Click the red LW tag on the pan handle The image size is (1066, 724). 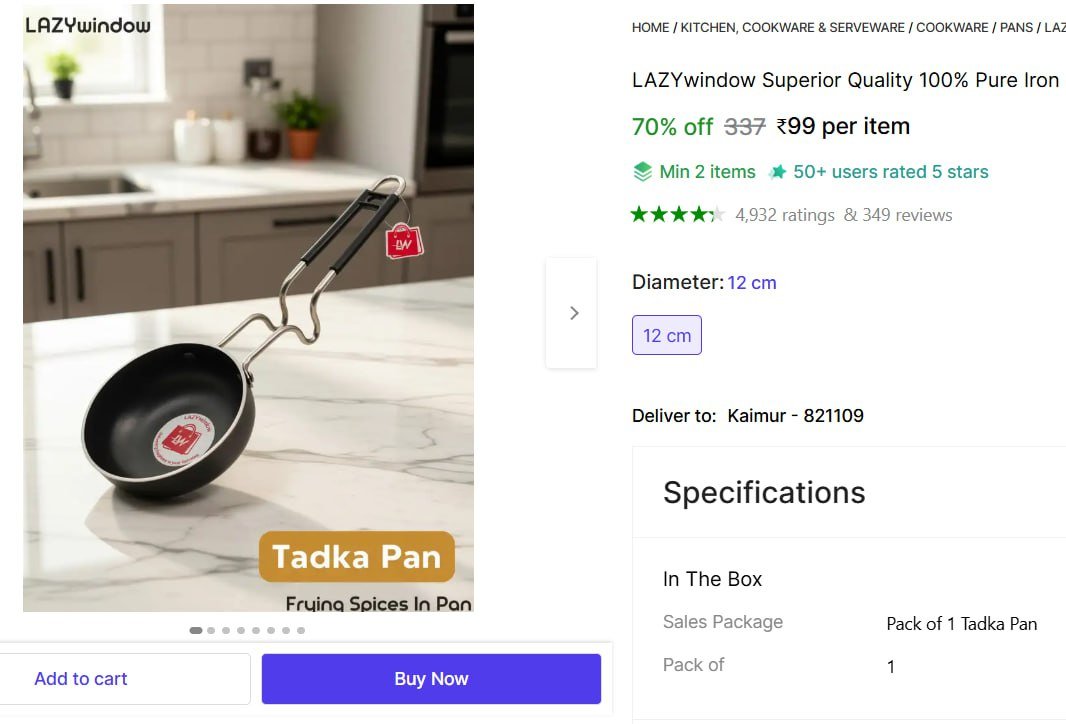click(x=403, y=241)
